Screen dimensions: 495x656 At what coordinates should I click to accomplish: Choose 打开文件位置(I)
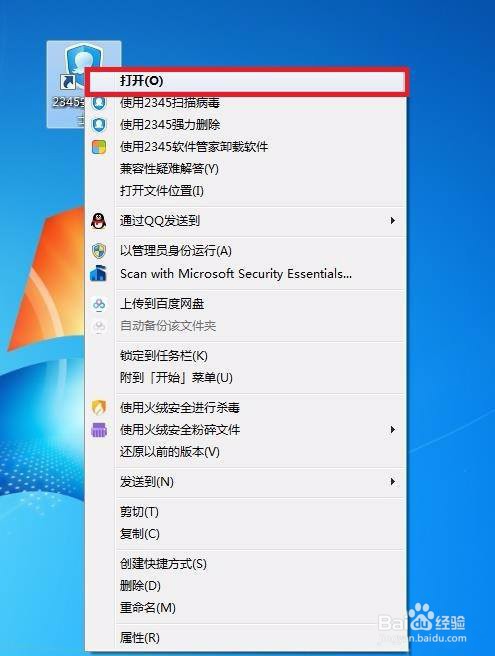click(247, 191)
